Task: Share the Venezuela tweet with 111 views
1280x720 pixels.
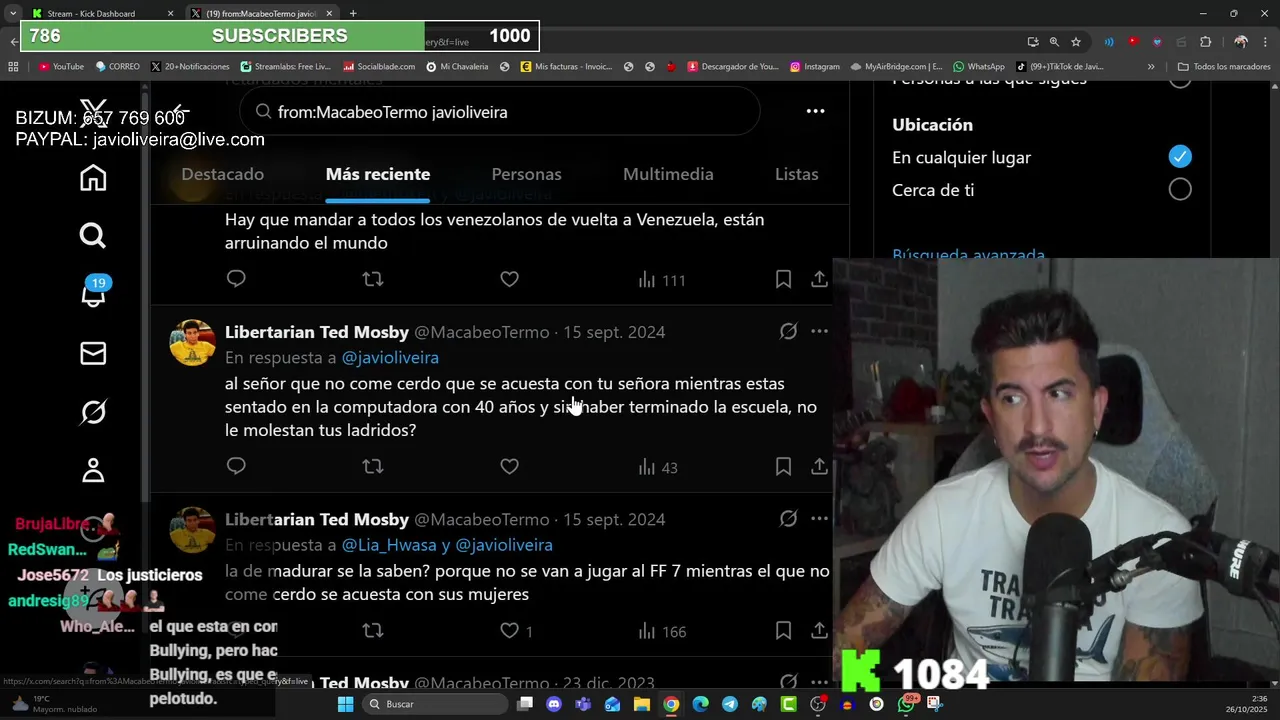Action: (x=819, y=279)
